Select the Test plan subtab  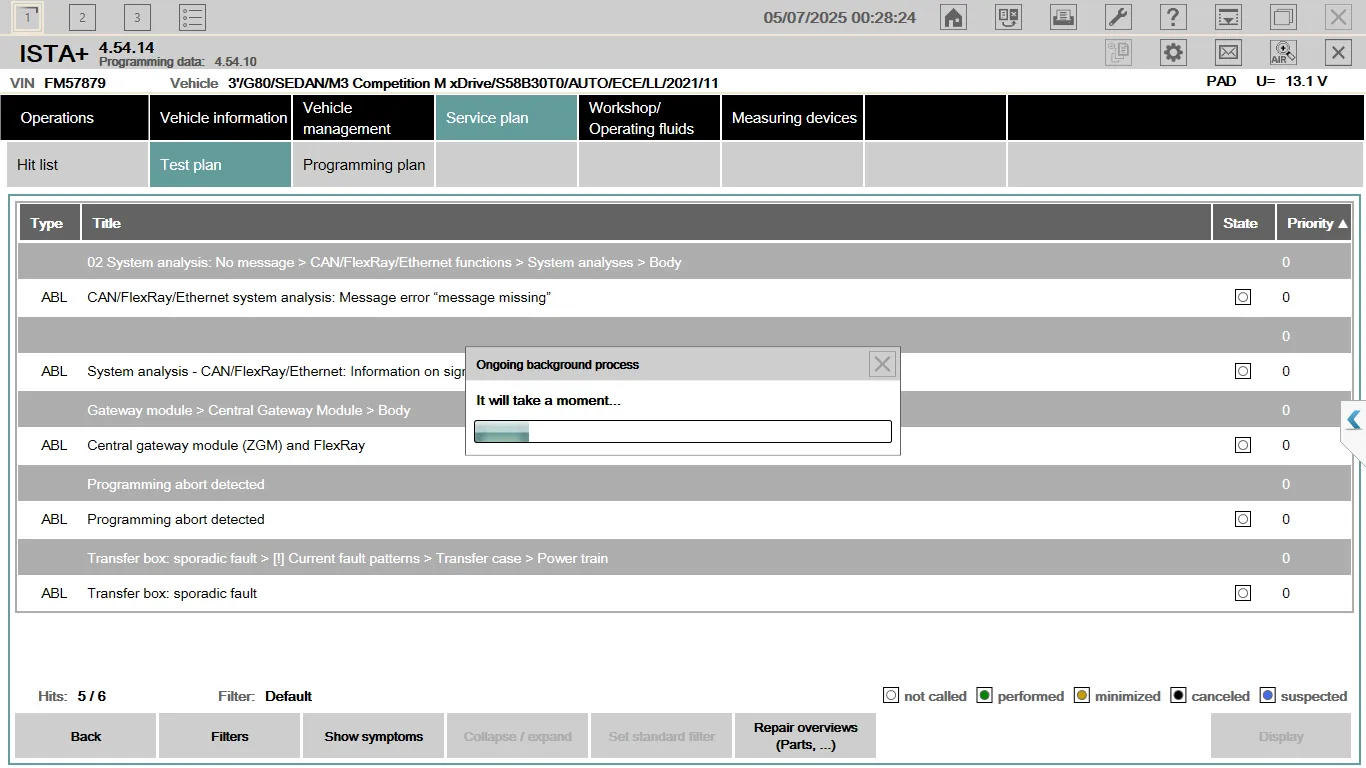click(x=220, y=165)
